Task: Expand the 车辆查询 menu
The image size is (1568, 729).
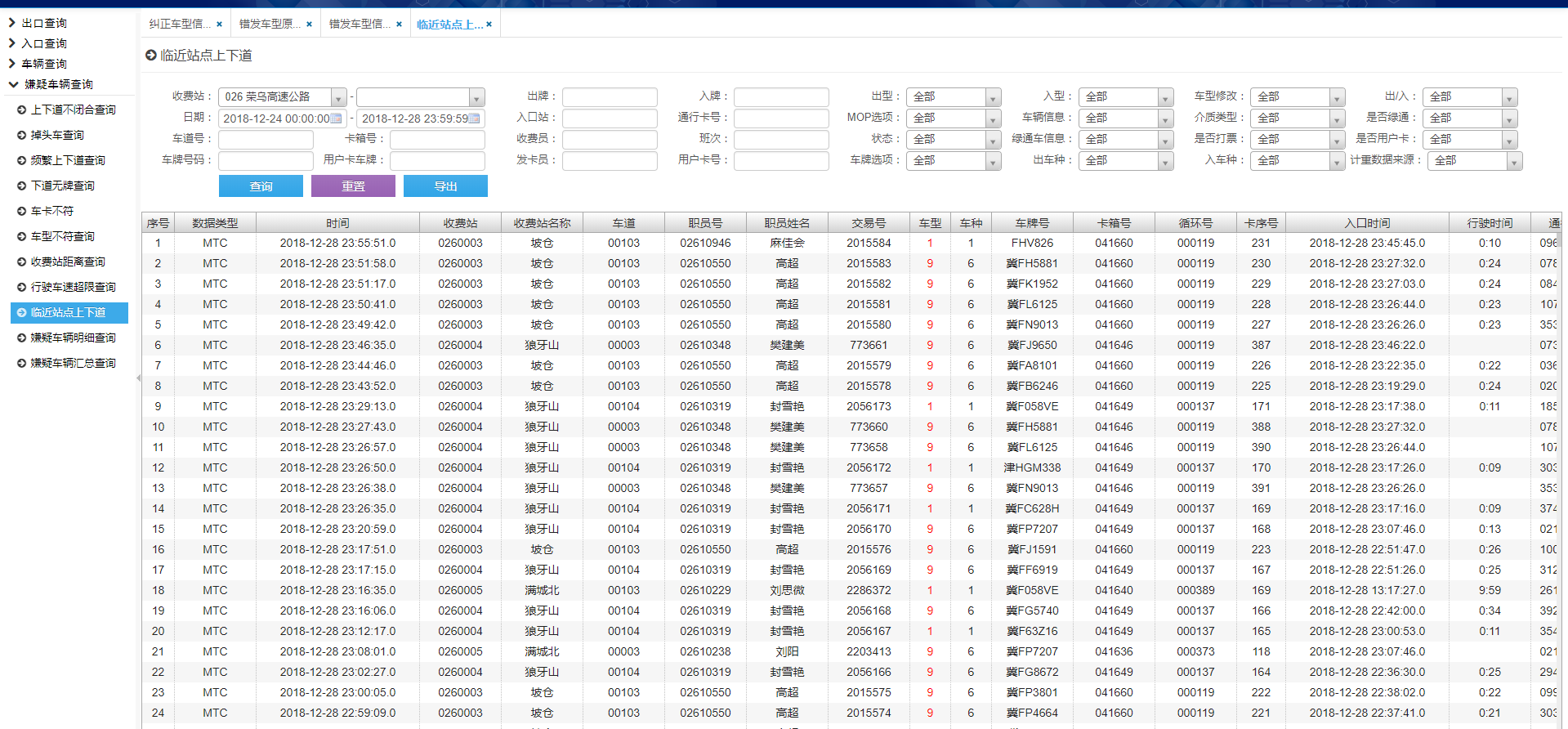Action: coord(12,64)
